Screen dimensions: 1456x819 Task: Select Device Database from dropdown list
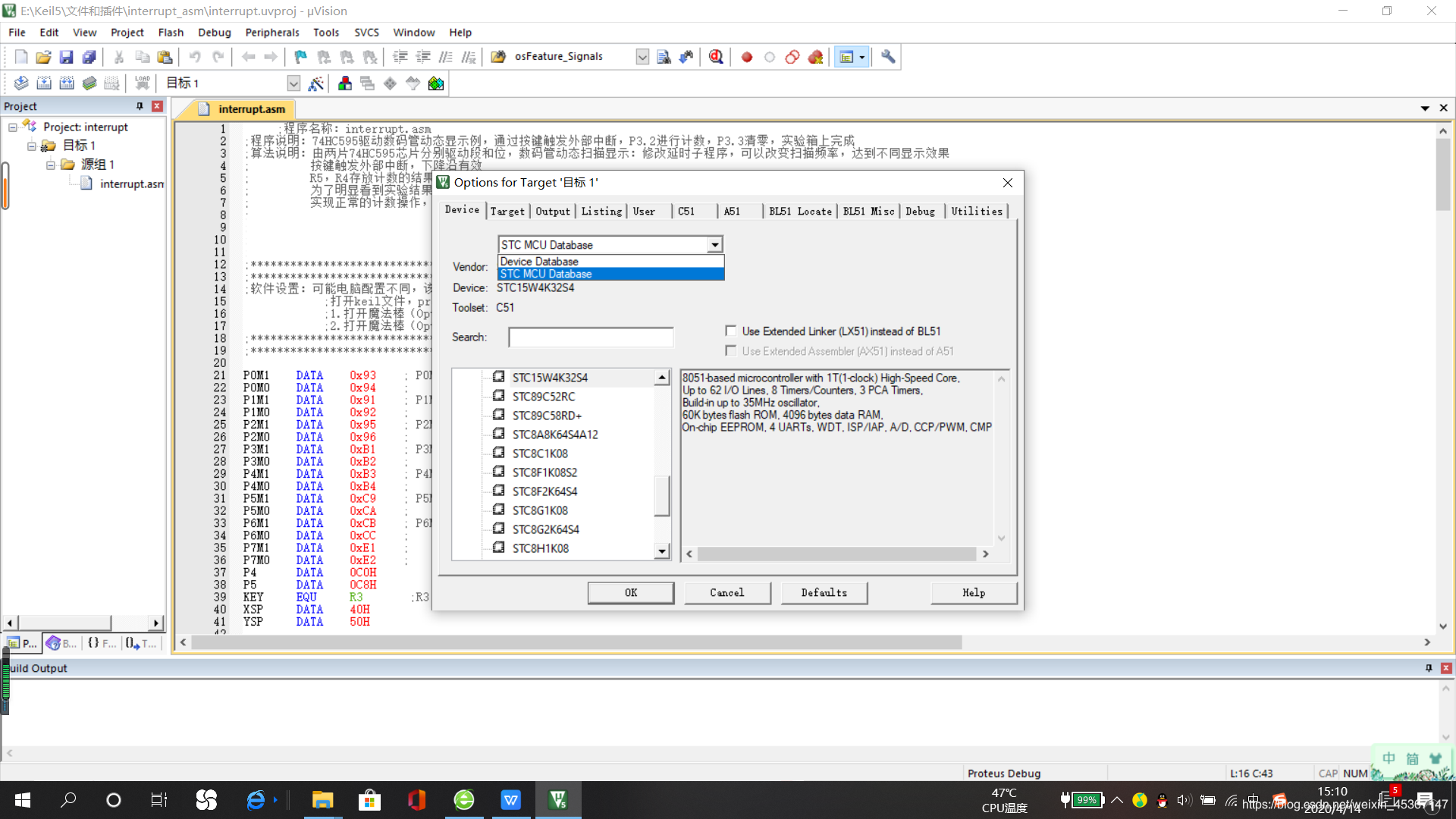click(610, 262)
